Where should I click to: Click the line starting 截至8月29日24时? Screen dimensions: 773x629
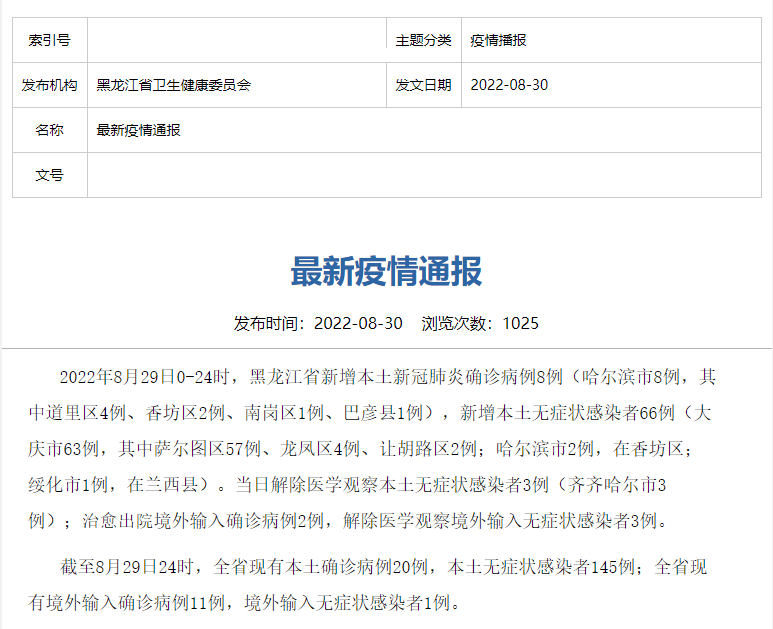384,567
